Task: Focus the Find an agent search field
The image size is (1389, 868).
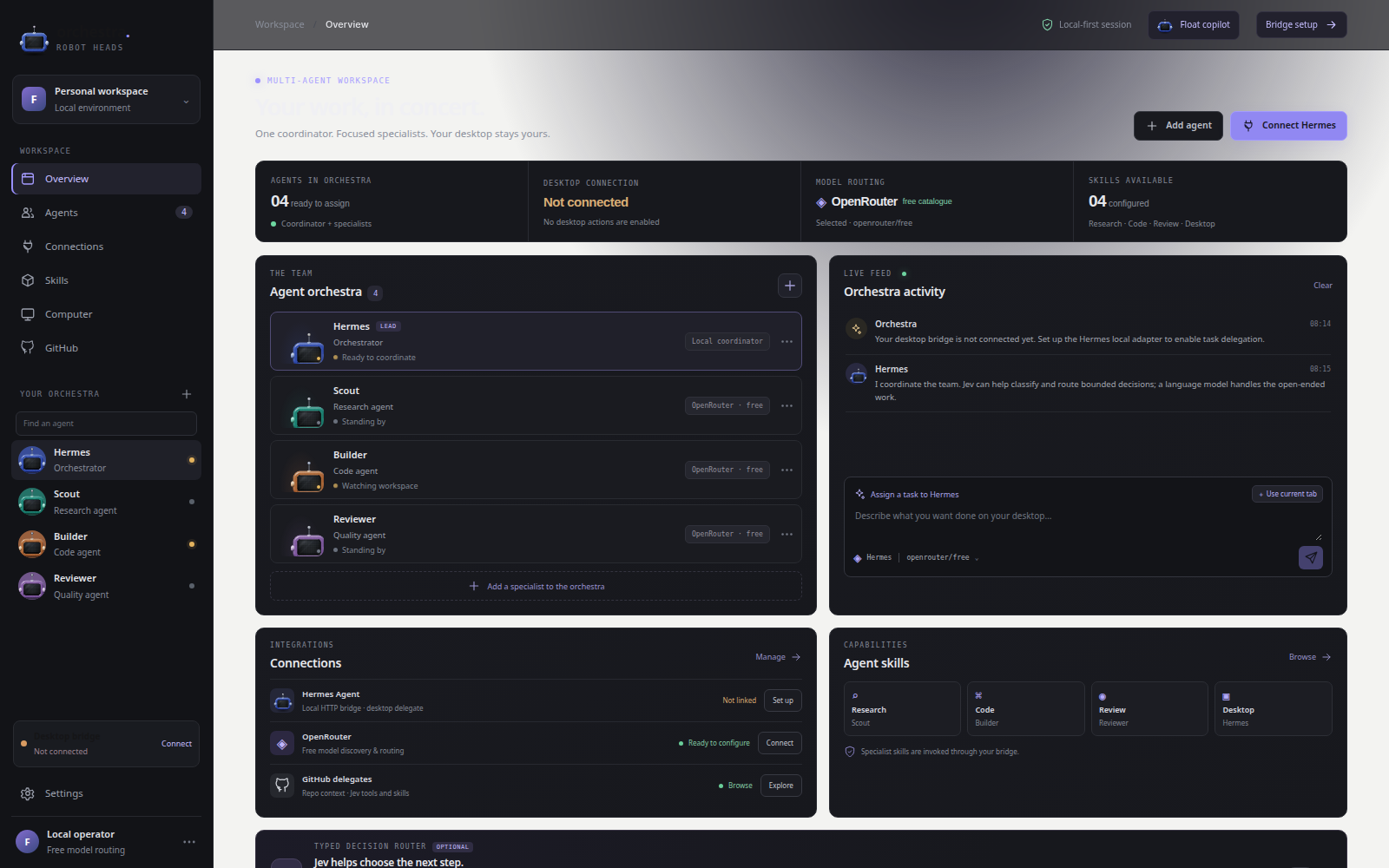Action: [x=106, y=424]
